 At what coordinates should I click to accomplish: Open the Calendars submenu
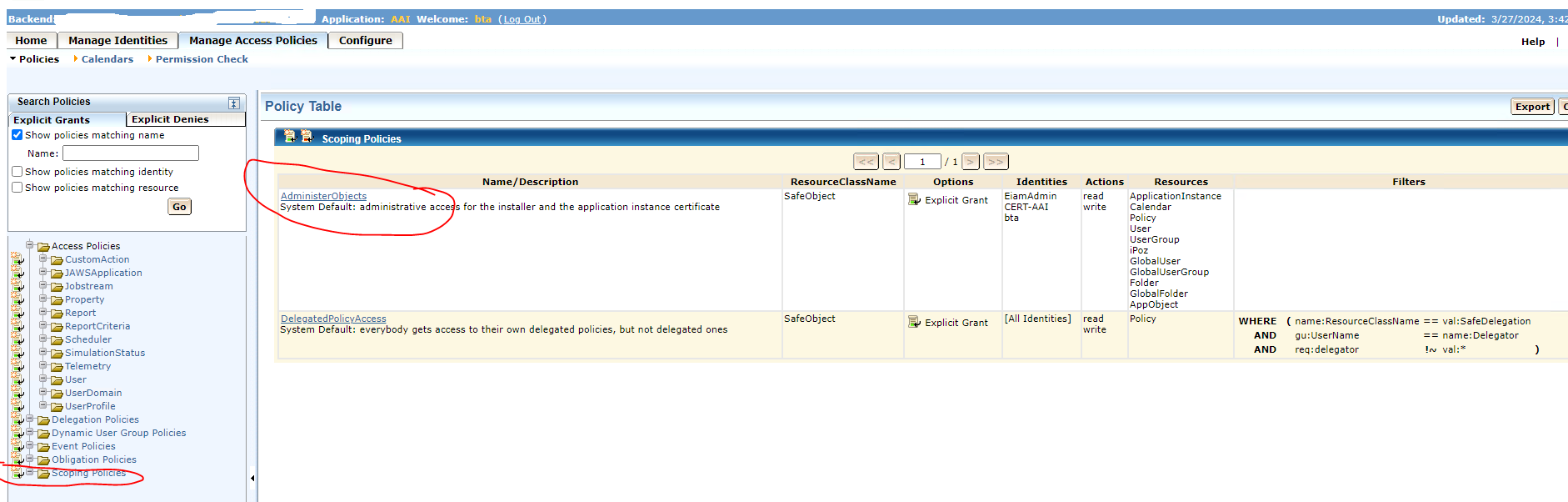(x=107, y=59)
